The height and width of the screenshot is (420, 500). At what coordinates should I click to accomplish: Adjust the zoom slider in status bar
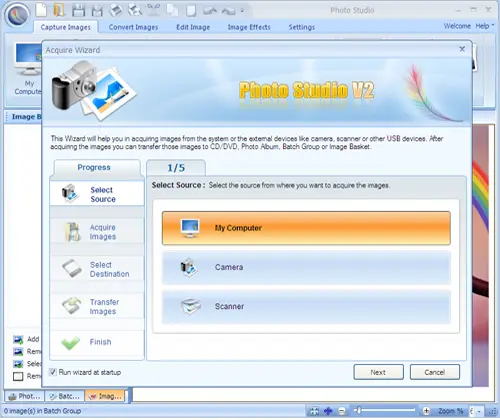(358, 410)
